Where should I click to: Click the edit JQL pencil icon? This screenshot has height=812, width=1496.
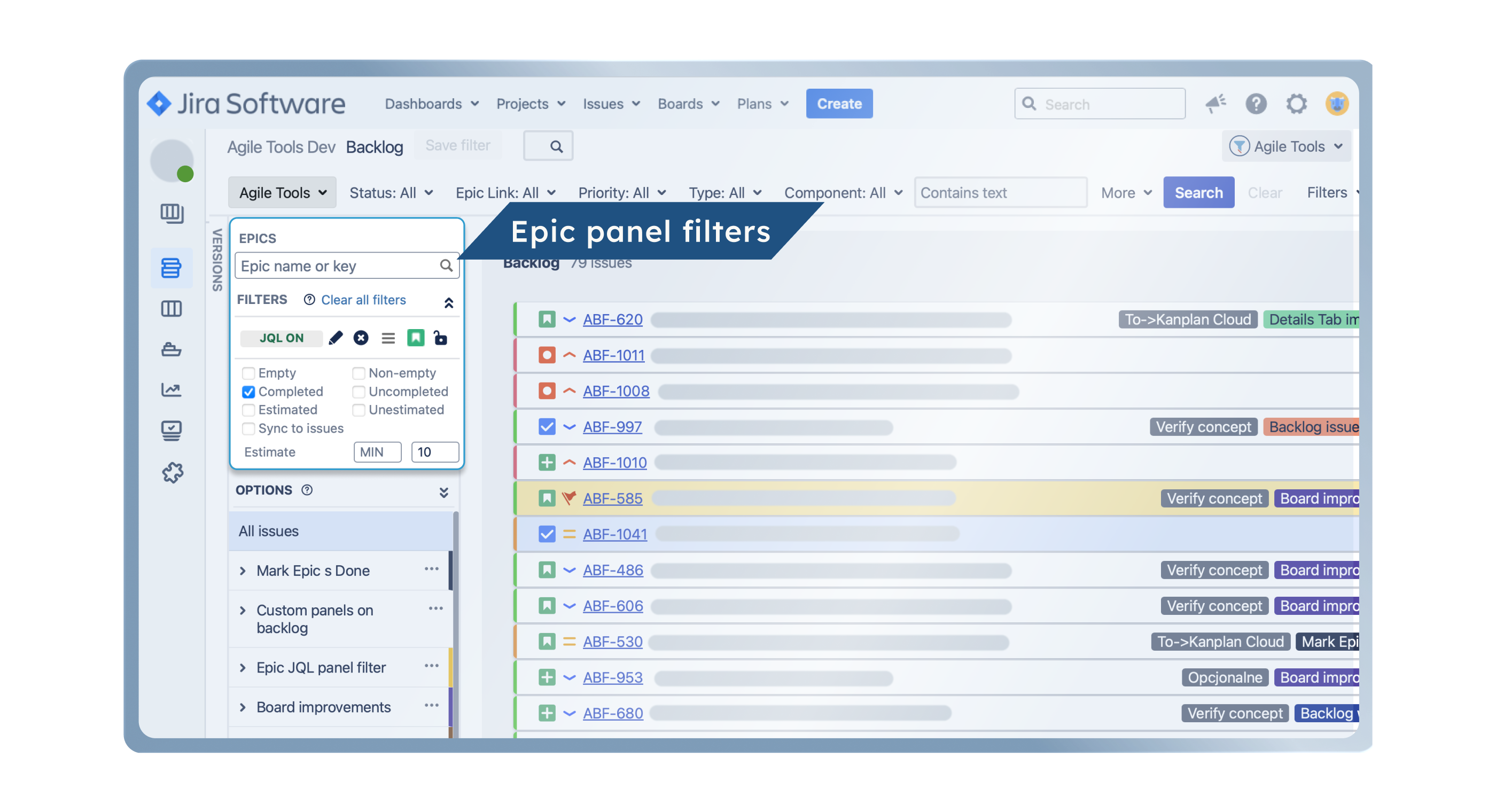[x=336, y=338]
